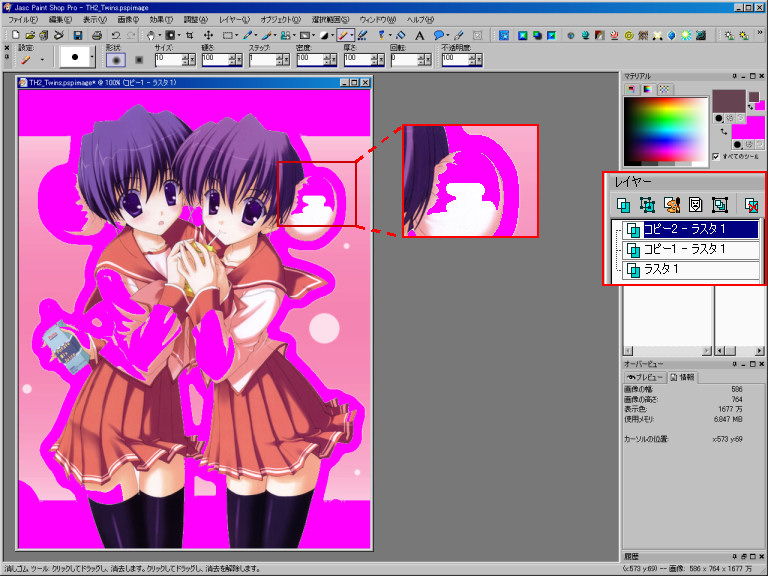Expand the Dropper tool flyout arrow
Image resolution: width=768 pixels, height=576 pixels.
pos(255,35)
